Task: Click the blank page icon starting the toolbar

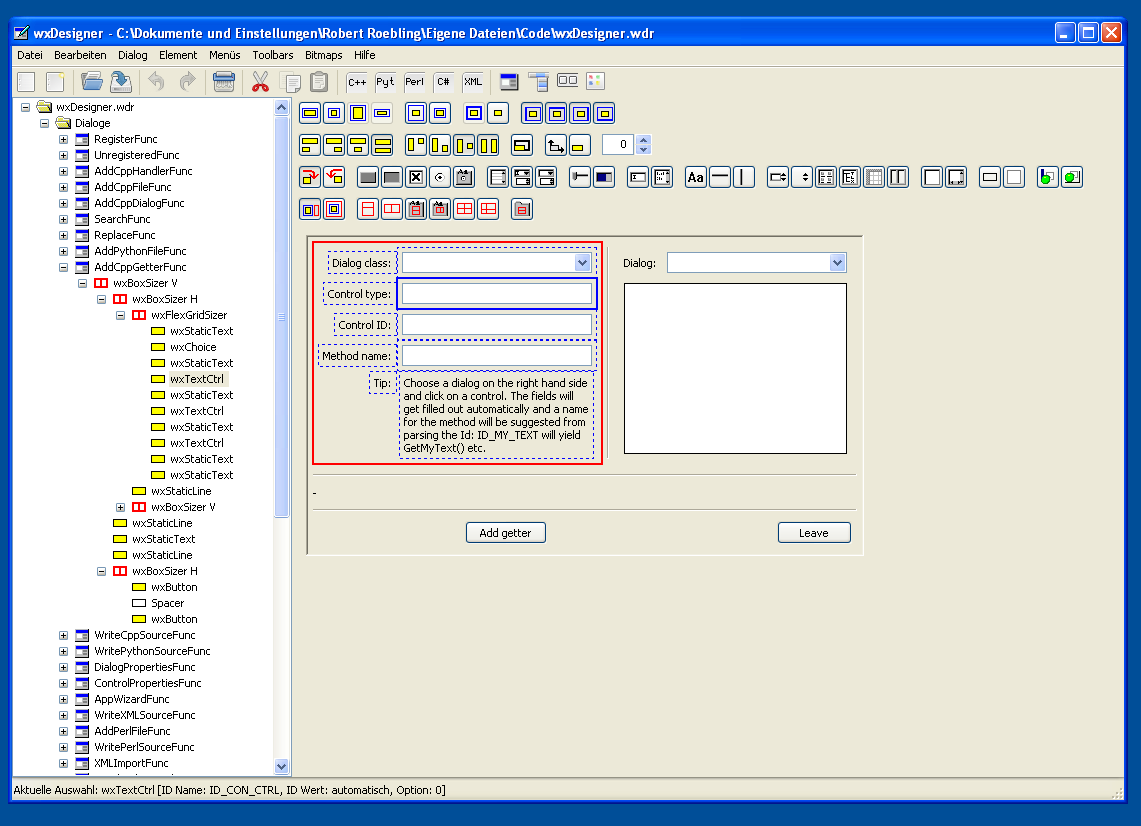Action: (26, 82)
